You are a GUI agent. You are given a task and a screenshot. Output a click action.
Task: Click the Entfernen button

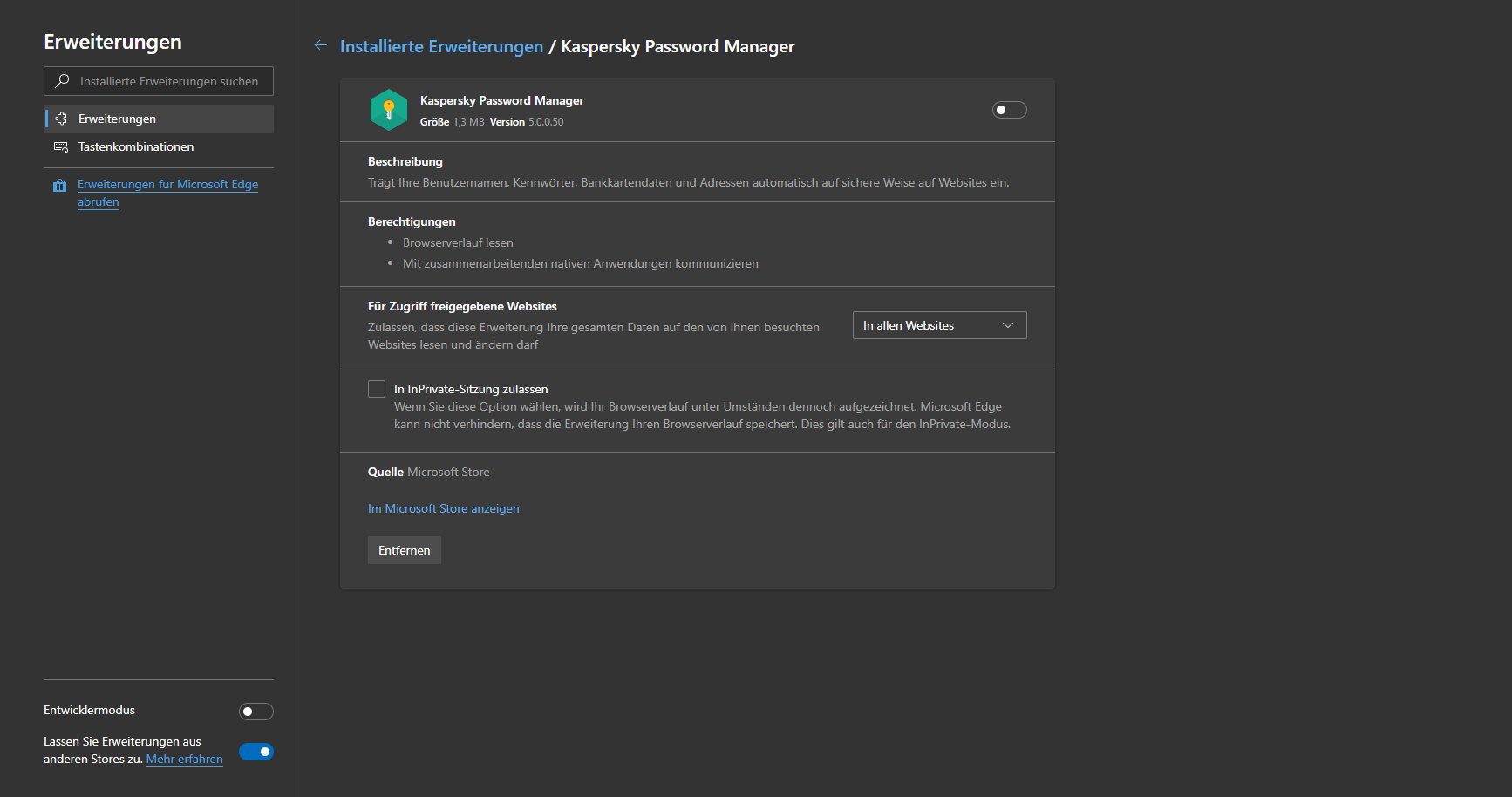click(404, 550)
